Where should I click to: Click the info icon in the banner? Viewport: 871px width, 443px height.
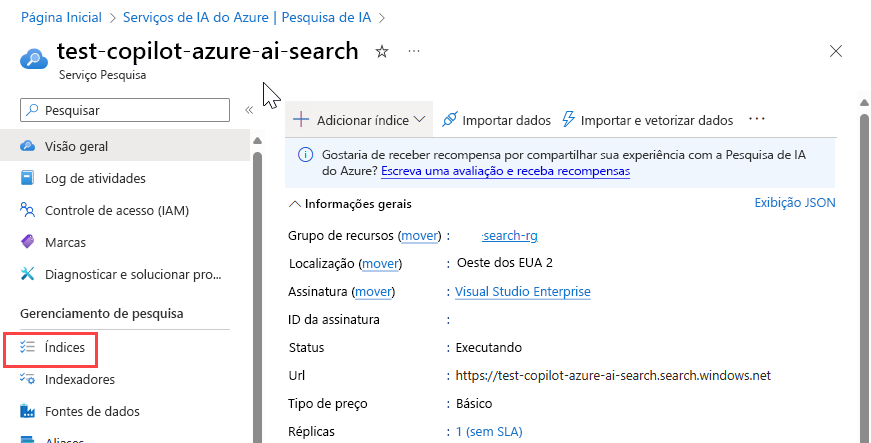click(x=306, y=155)
